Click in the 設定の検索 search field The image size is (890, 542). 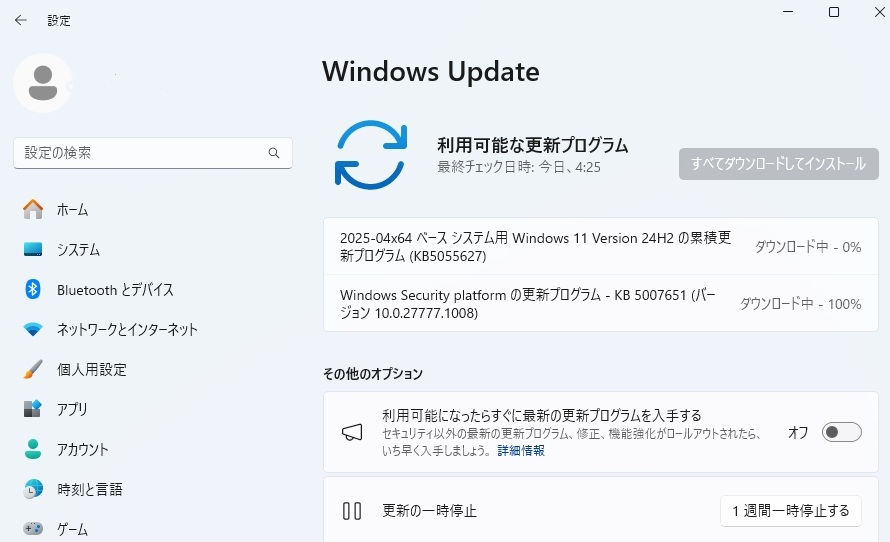[153, 153]
